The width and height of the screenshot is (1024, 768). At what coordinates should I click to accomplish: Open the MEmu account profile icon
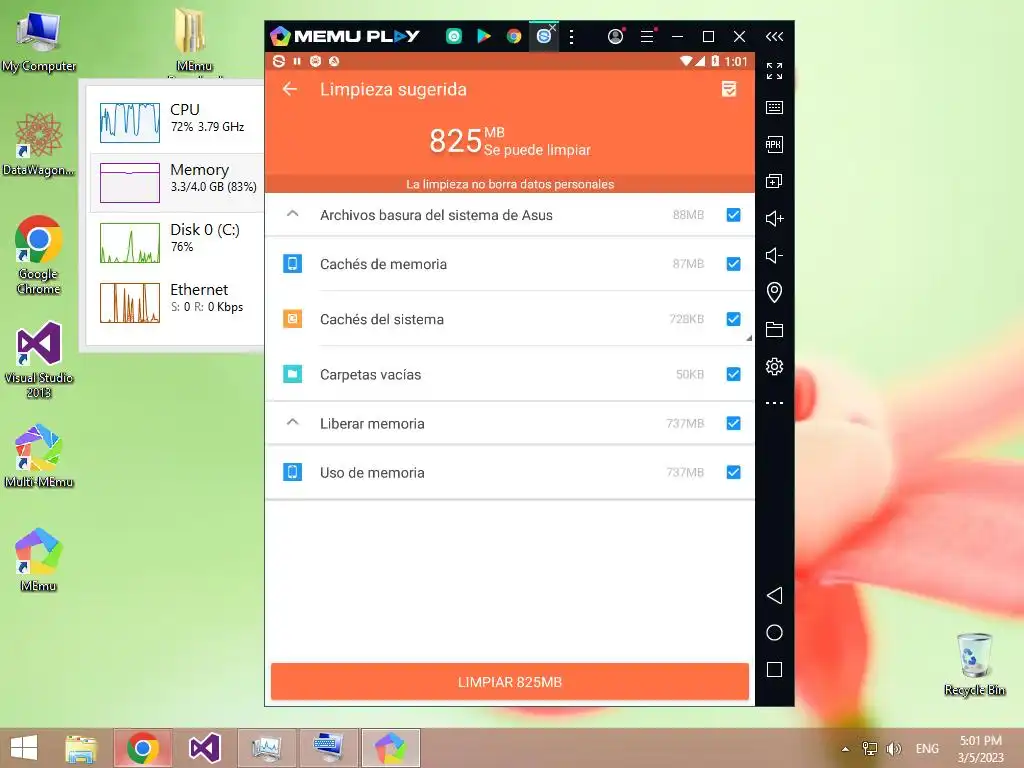coord(615,37)
